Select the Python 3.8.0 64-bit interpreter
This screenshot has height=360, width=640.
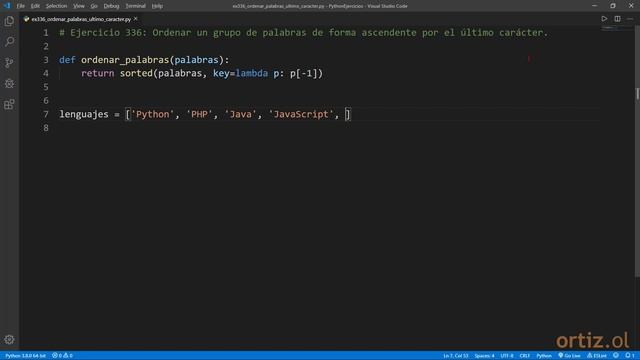25,356
